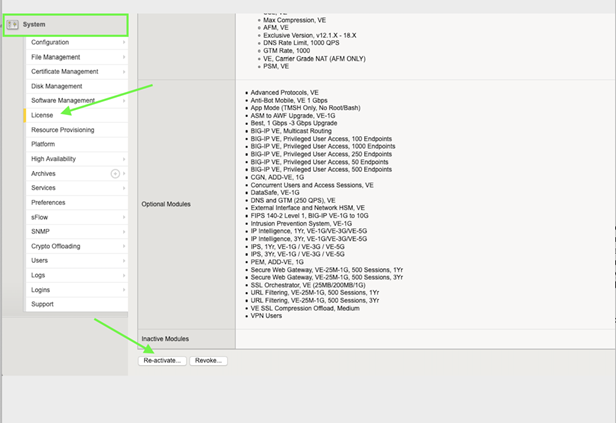
Task: Click the System menu icon
Action: pyautogui.click(x=12, y=25)
